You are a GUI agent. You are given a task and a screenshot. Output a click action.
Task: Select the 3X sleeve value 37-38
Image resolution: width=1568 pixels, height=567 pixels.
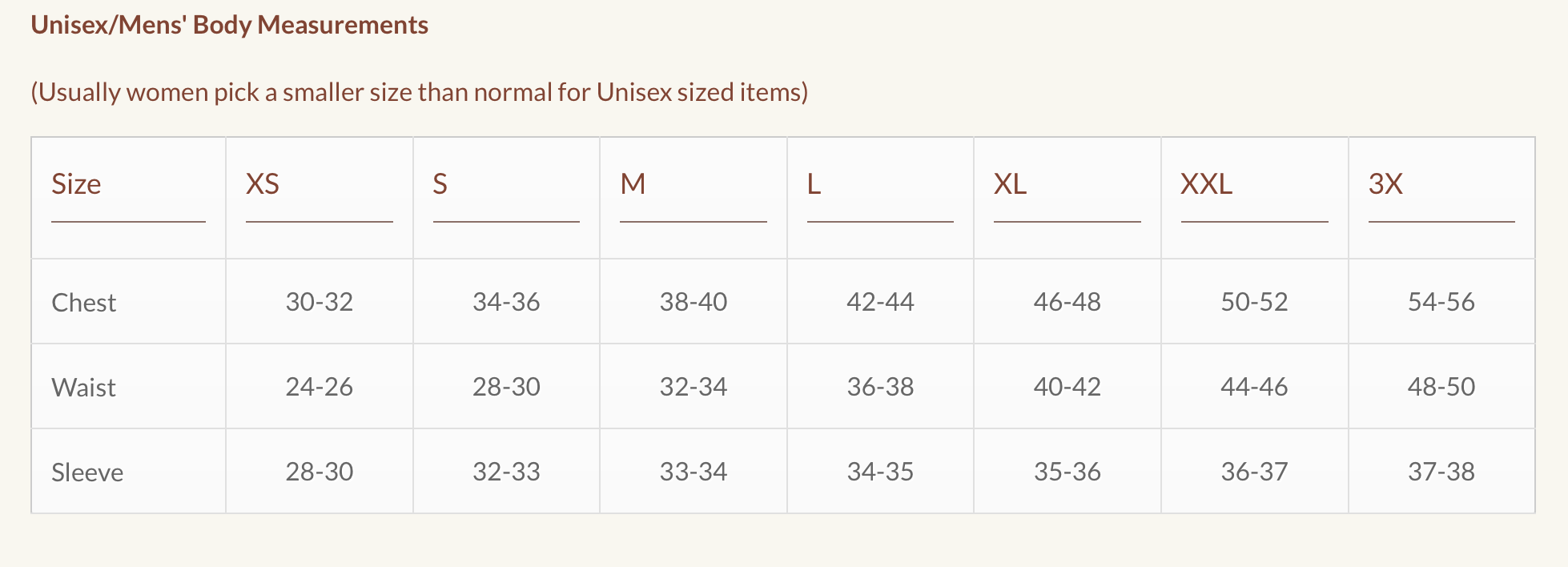[x=1441, y=472]
